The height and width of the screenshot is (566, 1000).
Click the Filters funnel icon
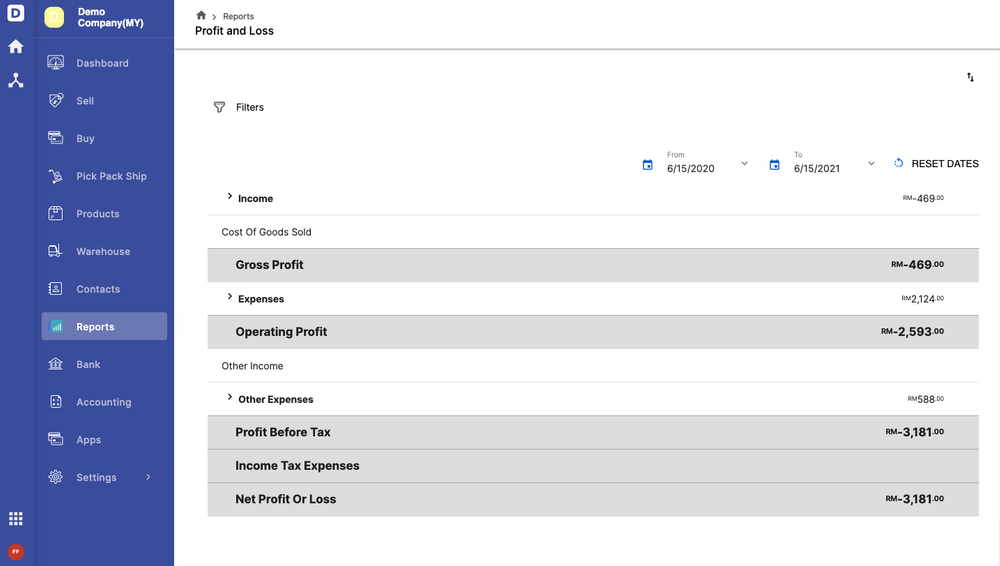point(219,107)
